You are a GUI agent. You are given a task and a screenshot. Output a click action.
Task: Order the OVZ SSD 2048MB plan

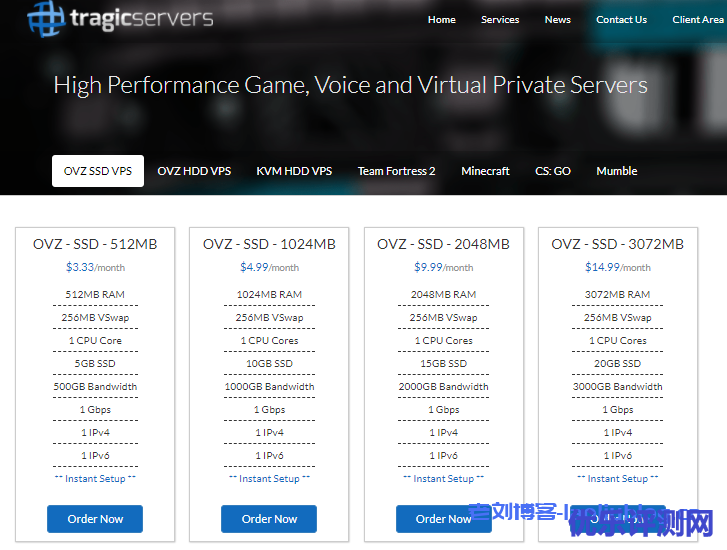click(444, 519)
